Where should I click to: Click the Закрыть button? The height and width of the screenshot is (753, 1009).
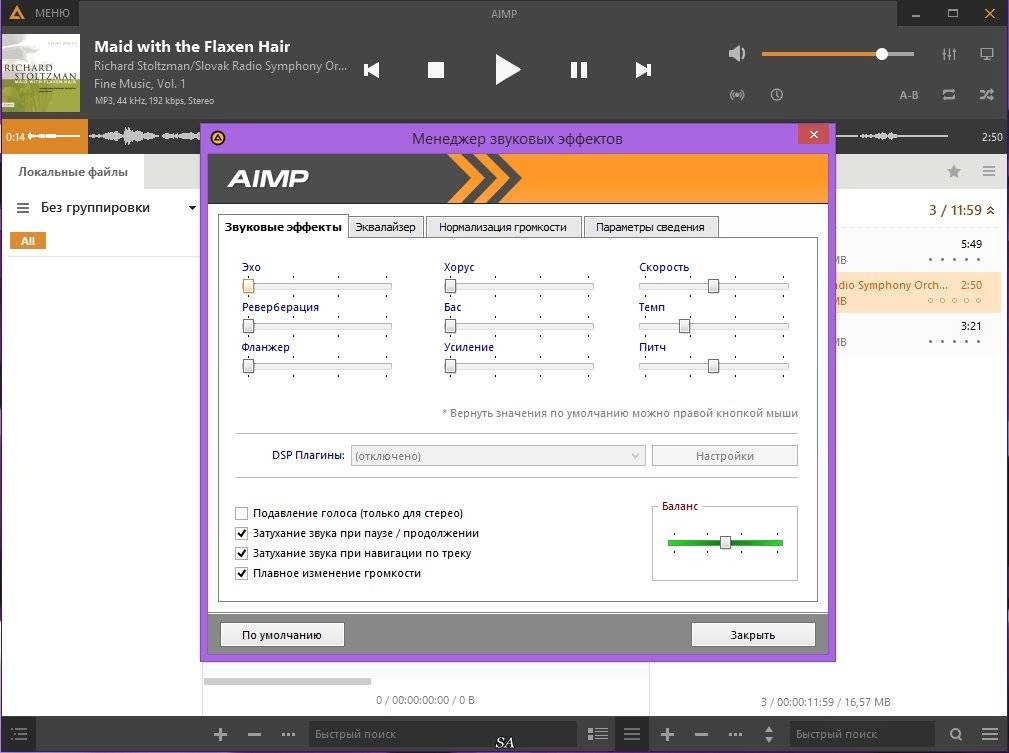tap(753, 635)
